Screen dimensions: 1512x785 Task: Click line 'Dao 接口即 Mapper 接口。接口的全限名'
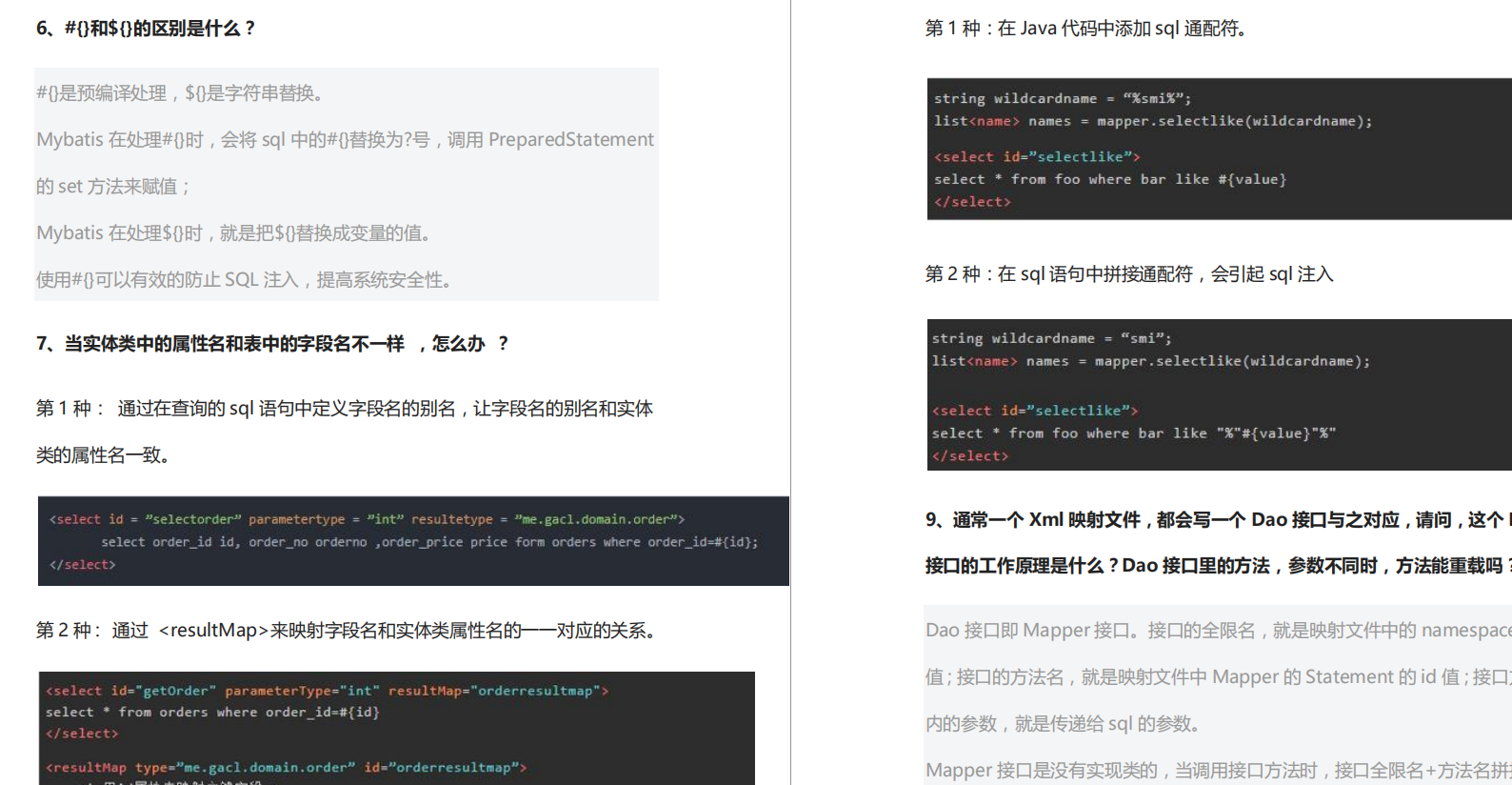tap(1219, 631)
